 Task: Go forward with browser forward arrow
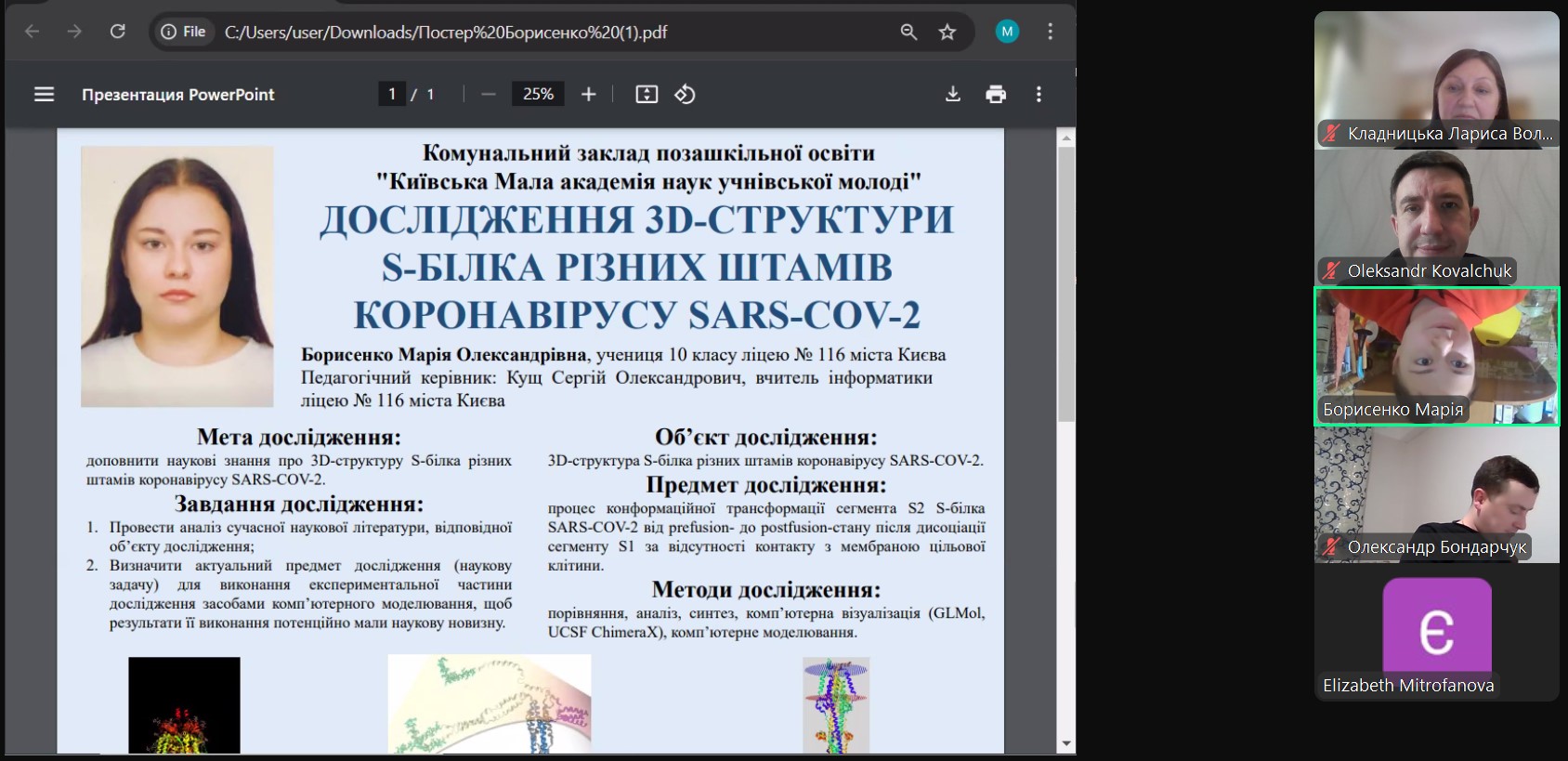coord(74,32)
